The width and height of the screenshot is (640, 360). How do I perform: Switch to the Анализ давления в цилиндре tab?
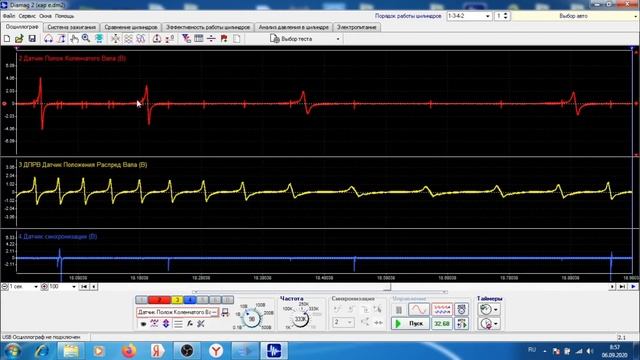tap(293, 27)
